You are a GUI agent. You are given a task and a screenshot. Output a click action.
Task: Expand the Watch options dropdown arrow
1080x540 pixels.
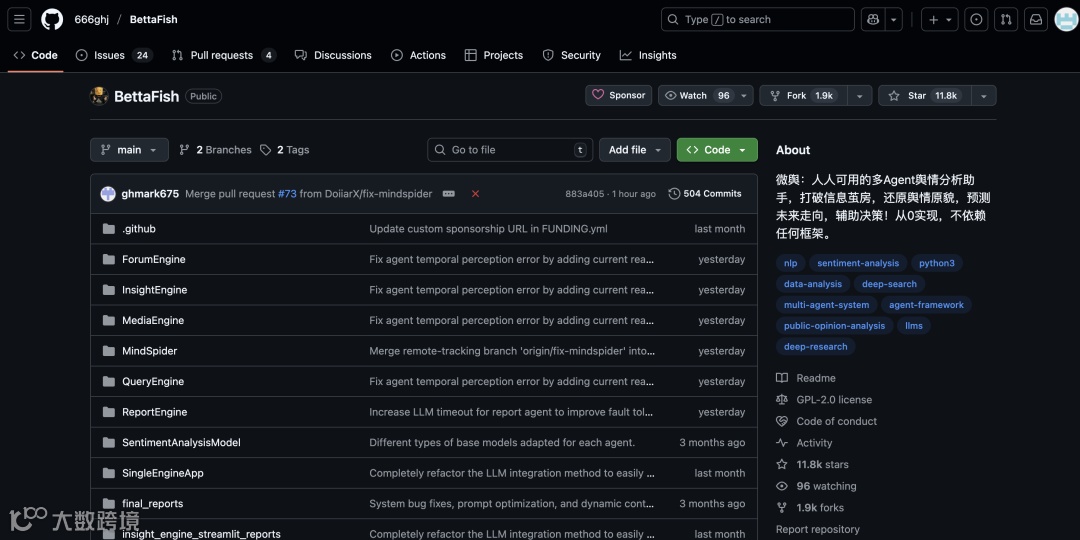pos(744,96)
